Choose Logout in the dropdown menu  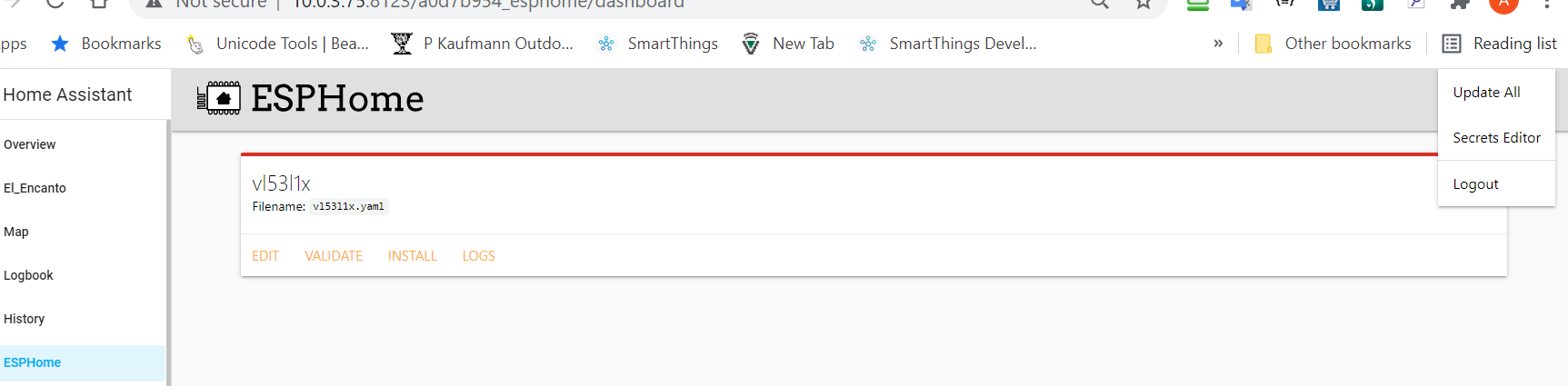click(x=1475, y=184)
